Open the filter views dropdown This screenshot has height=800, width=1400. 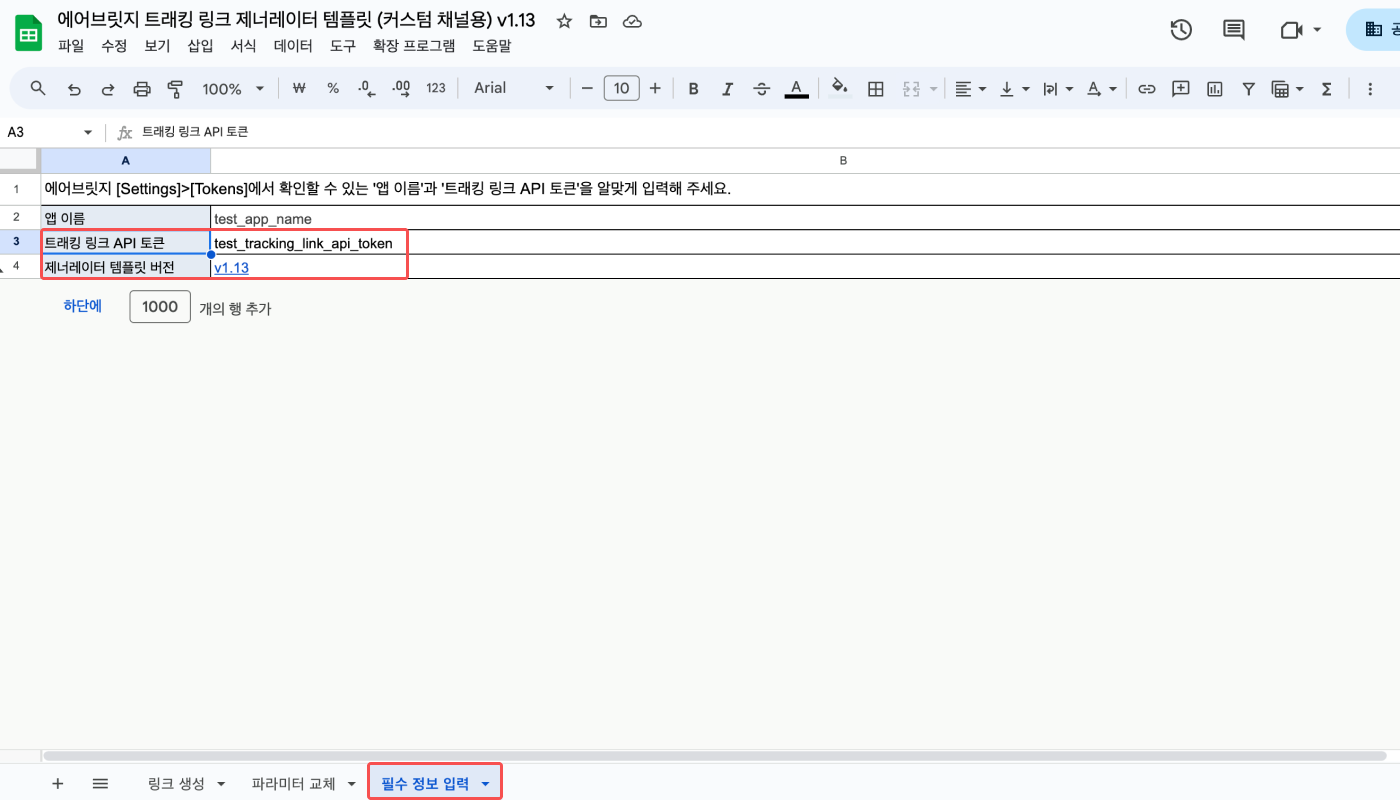point(1287,88)
